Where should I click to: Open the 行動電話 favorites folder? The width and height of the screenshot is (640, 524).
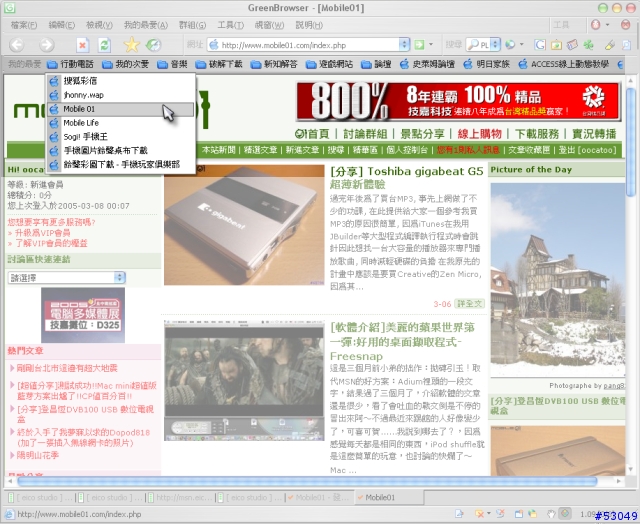[x=70, y=64]
